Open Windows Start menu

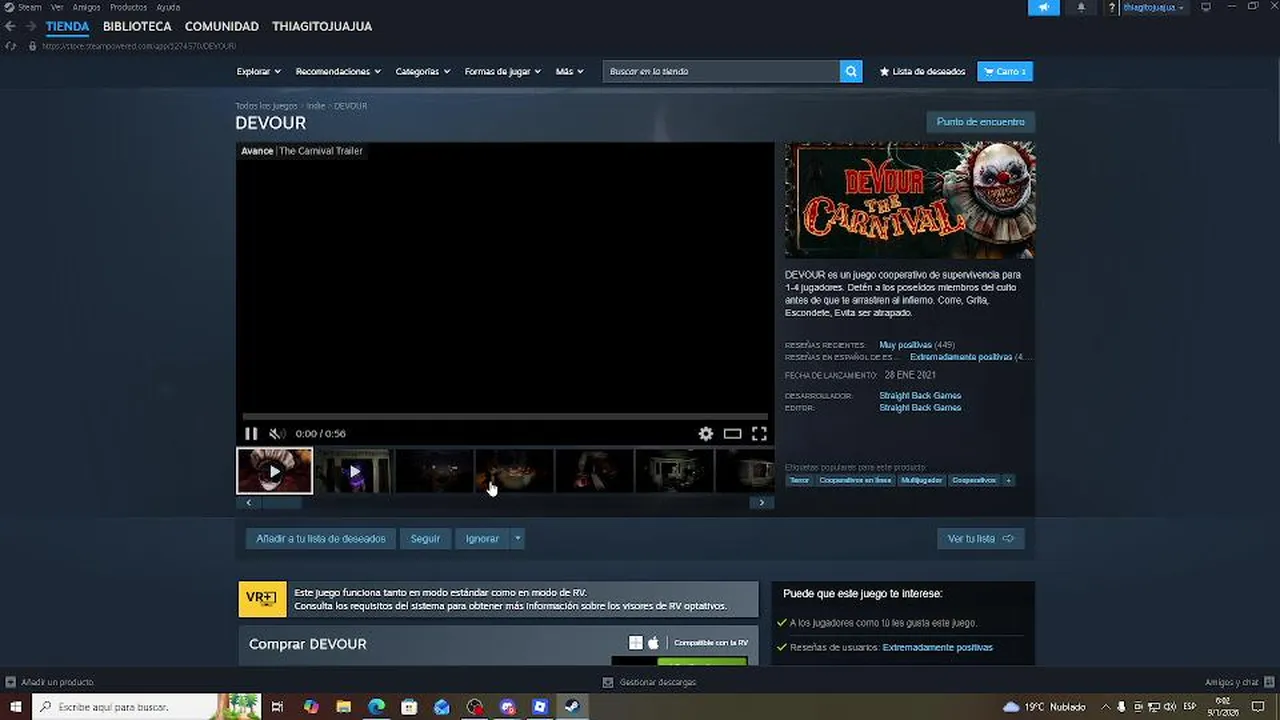(15, 707)
